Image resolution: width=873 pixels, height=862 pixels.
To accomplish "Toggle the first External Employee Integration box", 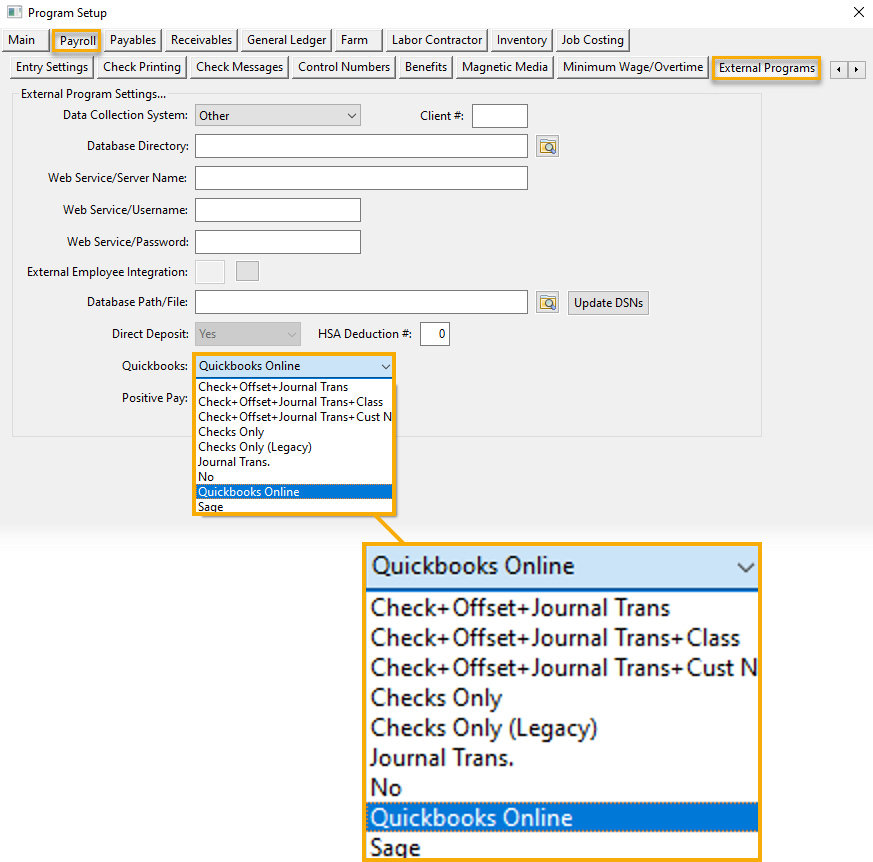I will [210, 272].
